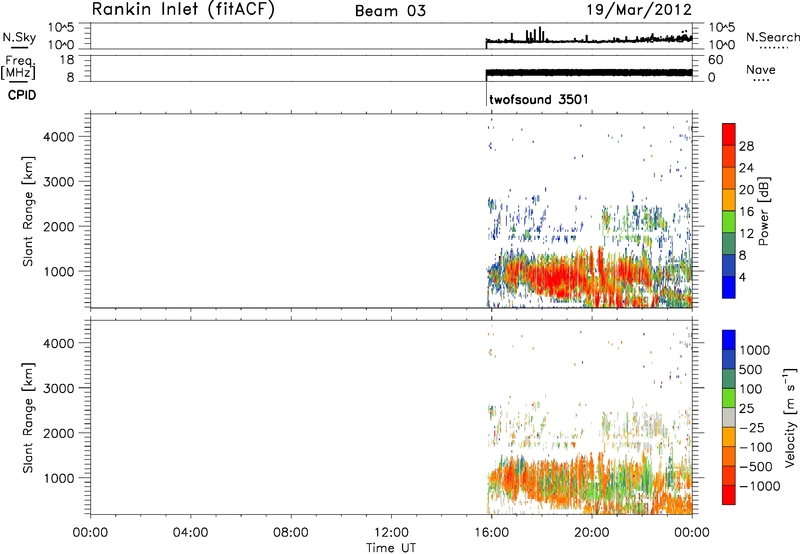Click the 'Beam 03' label
800x554 pixels.
(x=390, y=11)
